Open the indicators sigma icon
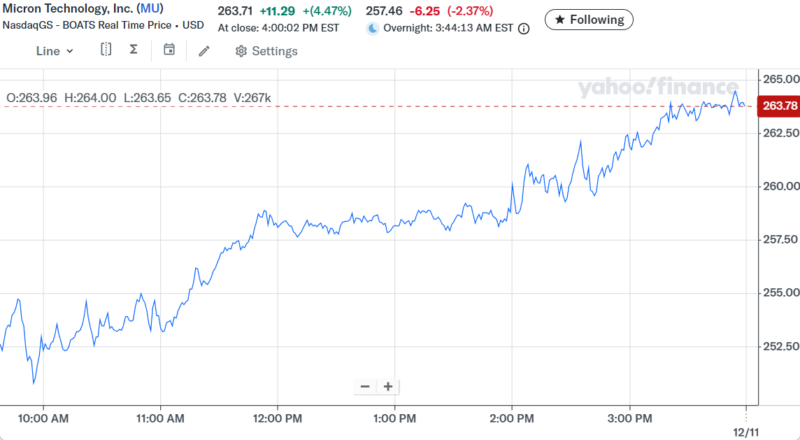 click(x=134, y=50)
